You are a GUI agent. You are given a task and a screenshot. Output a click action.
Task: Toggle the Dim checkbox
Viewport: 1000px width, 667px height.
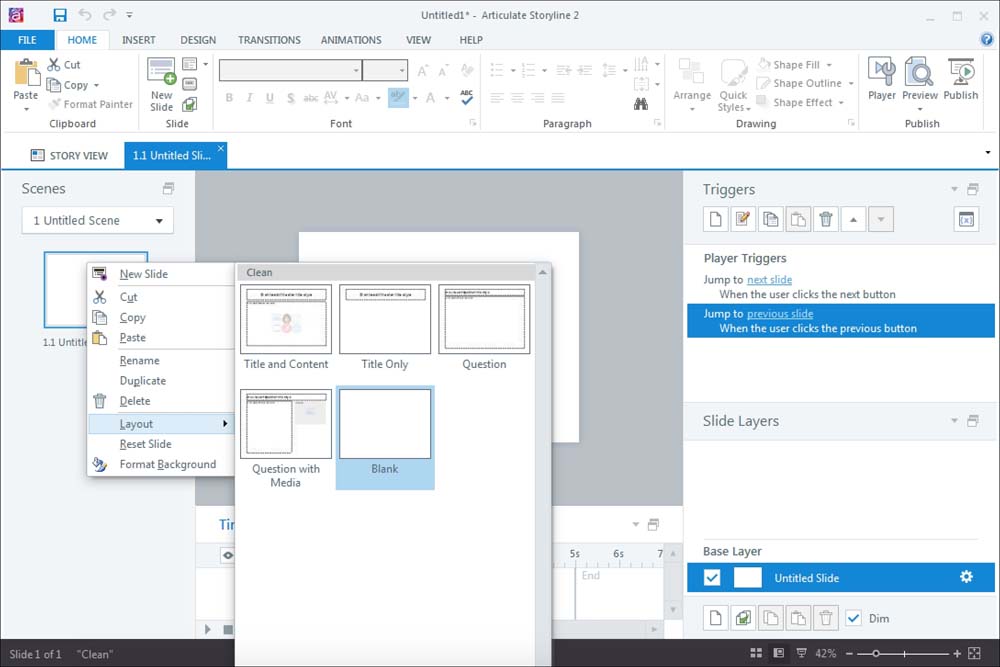click(x=853, y=618)
